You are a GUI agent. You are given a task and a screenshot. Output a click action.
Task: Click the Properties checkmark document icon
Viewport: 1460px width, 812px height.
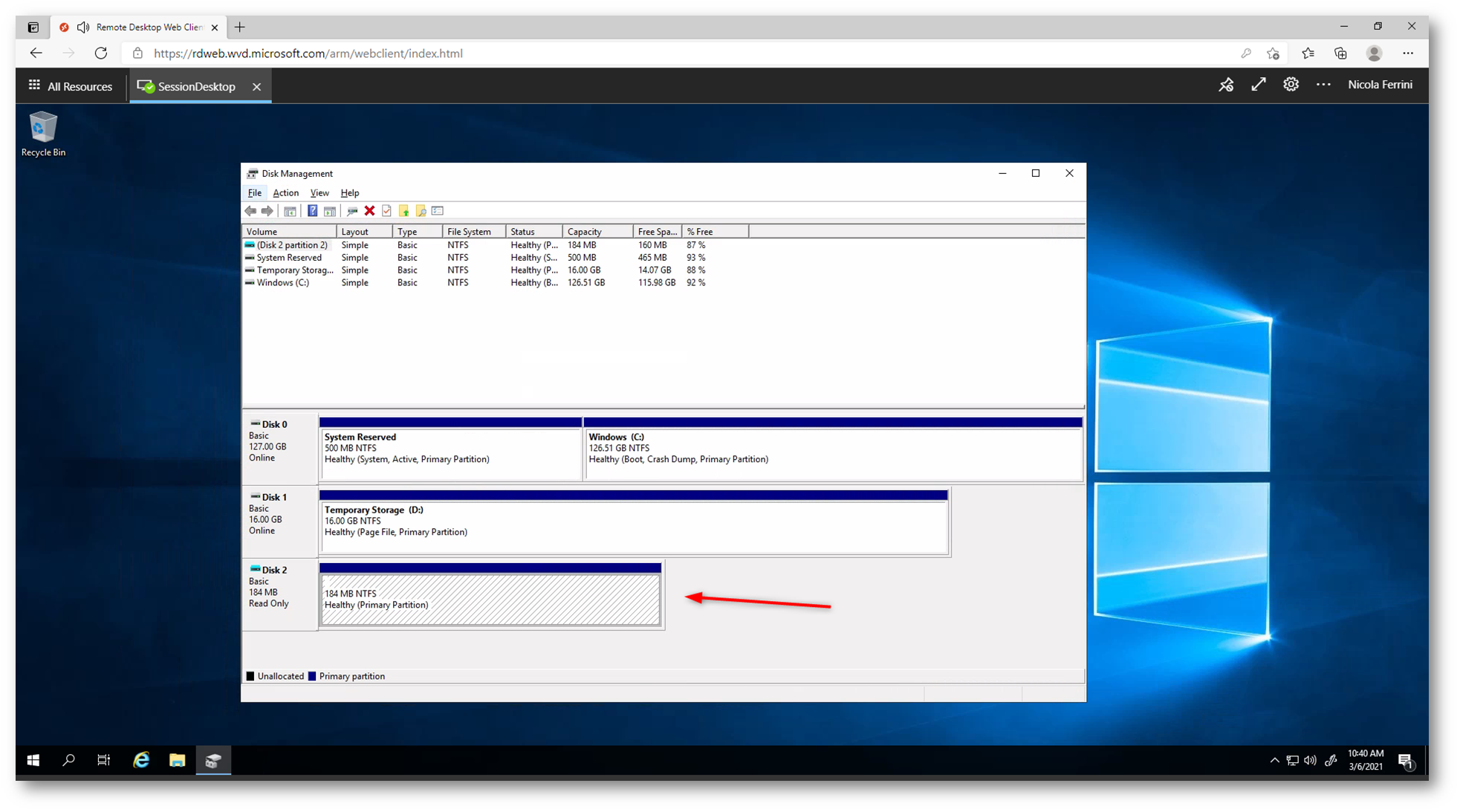click(x=386, y=211)
